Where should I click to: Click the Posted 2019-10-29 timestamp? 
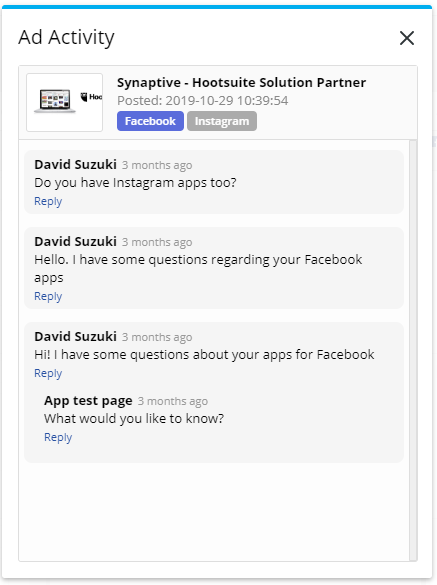click(x=203, y=101)
